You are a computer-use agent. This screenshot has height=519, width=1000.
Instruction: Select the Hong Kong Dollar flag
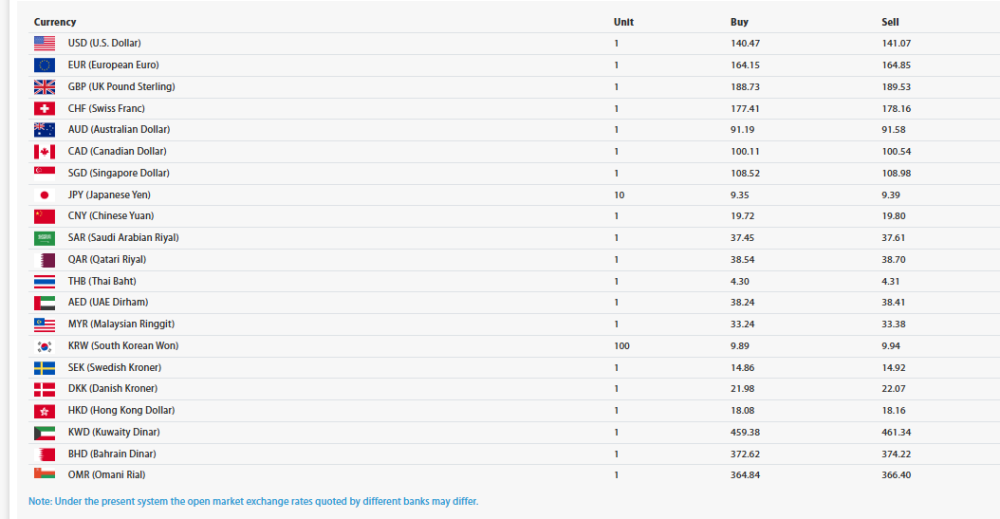click(x=44, y=411)
